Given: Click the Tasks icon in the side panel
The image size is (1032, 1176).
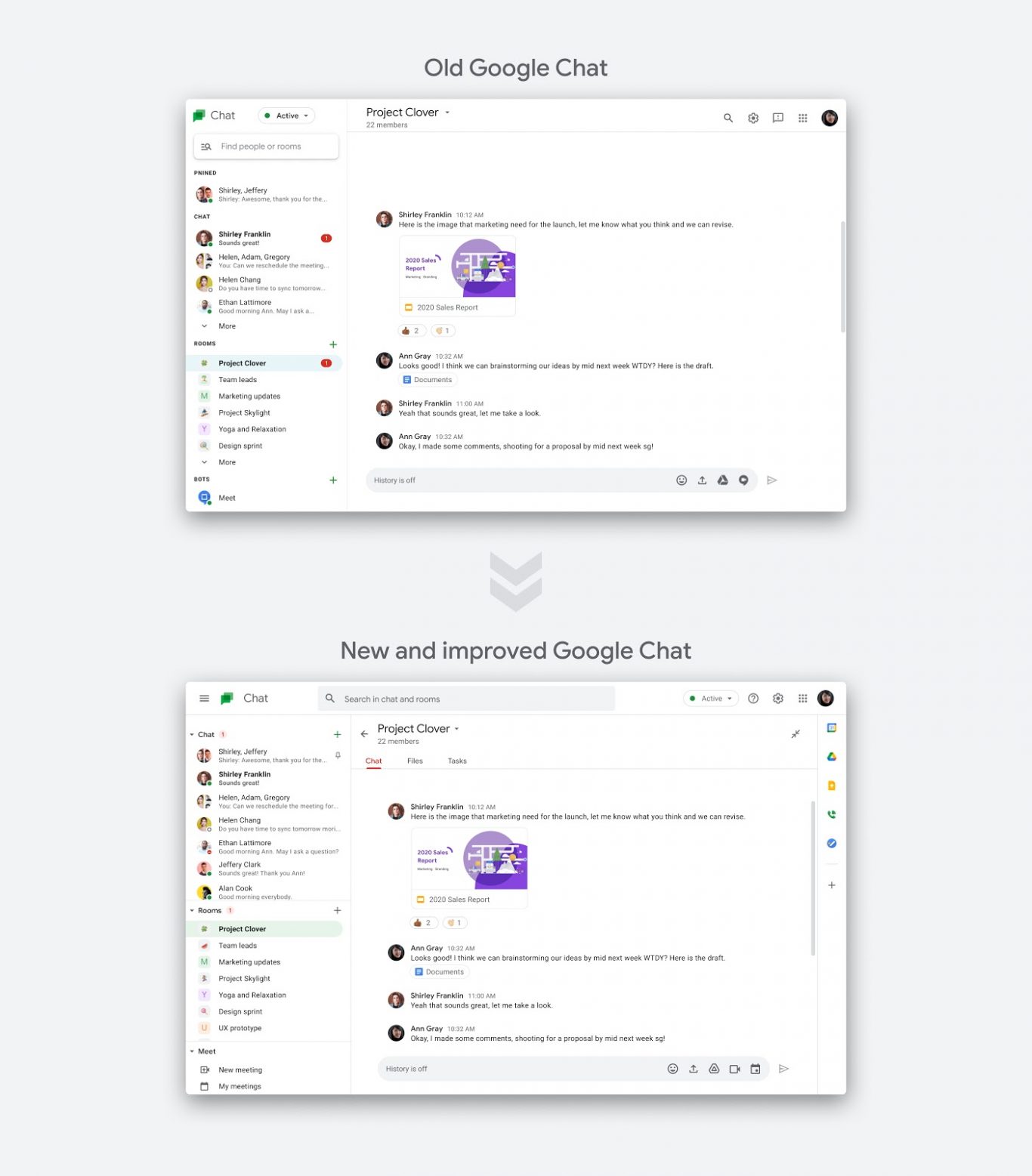Looking at the screenshot, I should (x=831, y=843).
